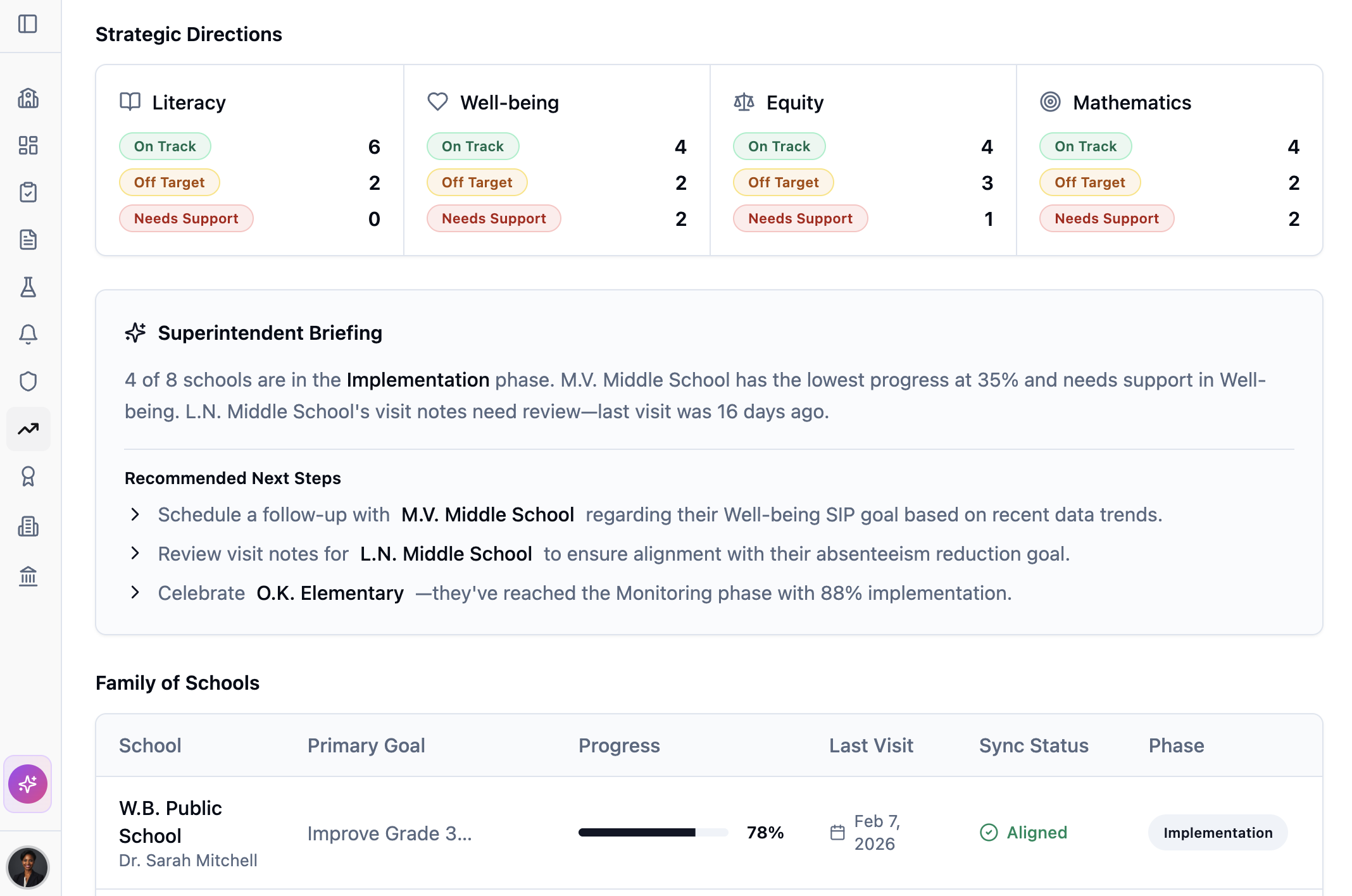Open the document sidebar icon
Viewport: 1352px width, 896px height.
pyautogui.click(x=28, y=240)
